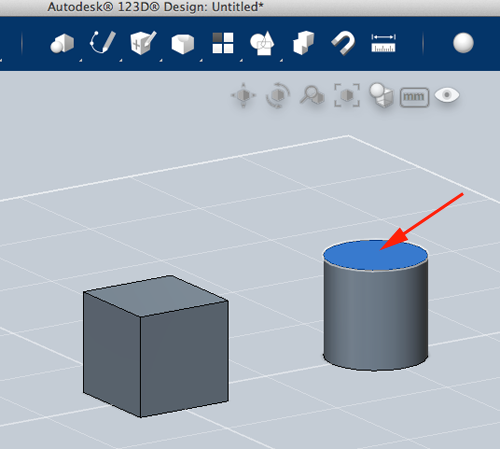Open the Combine tool

point(303,43)
